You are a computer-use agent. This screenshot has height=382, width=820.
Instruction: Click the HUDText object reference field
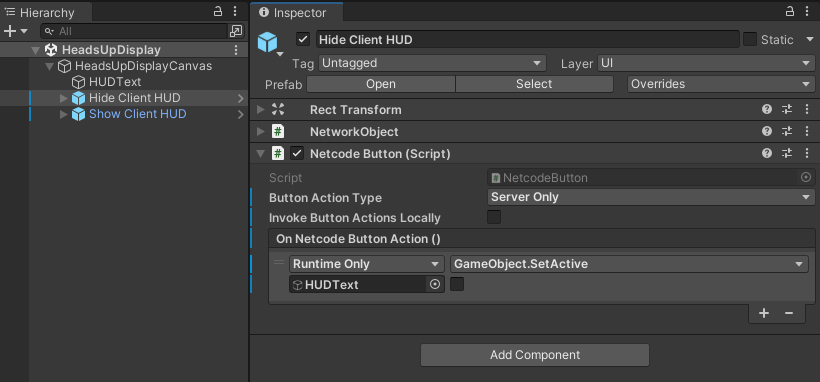click(367, 285)
